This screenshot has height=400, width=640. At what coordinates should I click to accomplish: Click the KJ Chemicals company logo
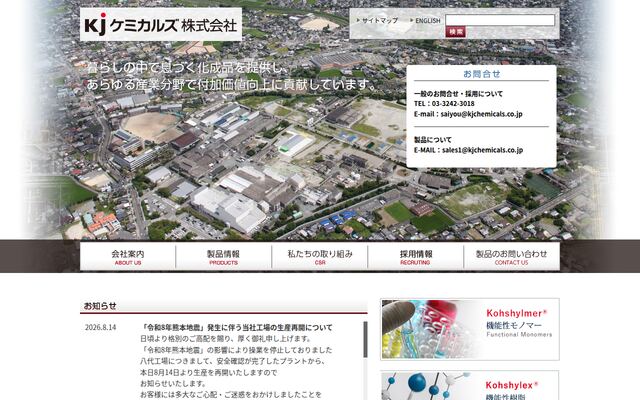click(160, 24)
